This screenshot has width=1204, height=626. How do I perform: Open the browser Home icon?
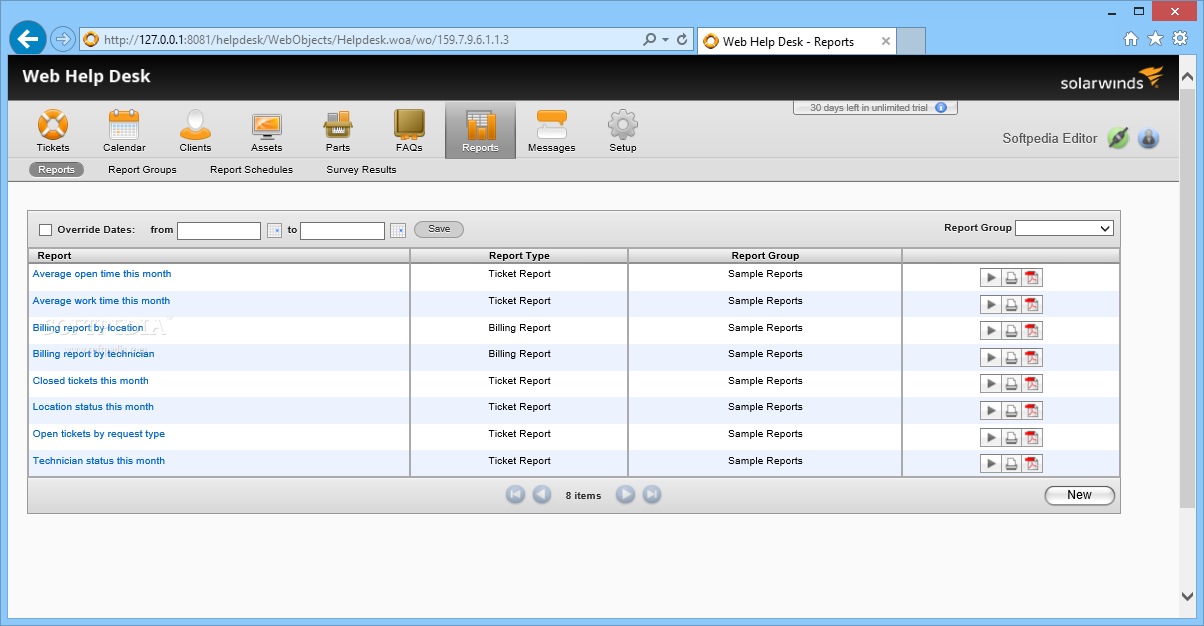tap(1130, 39)
